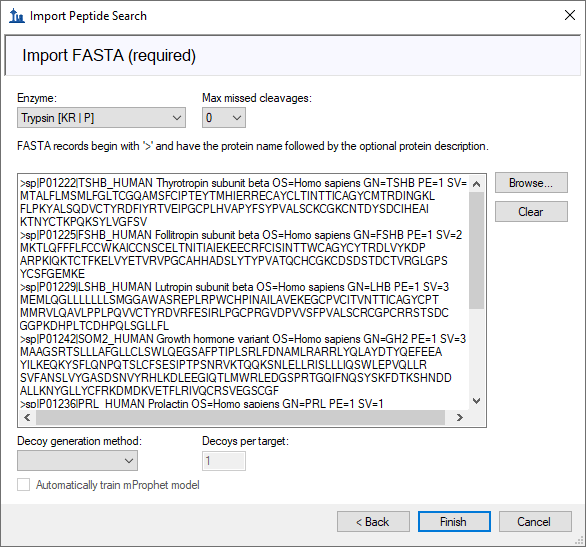586x547 pixels.
Task: Click the Decoys per target input field
Action: [x=224, y=461]
